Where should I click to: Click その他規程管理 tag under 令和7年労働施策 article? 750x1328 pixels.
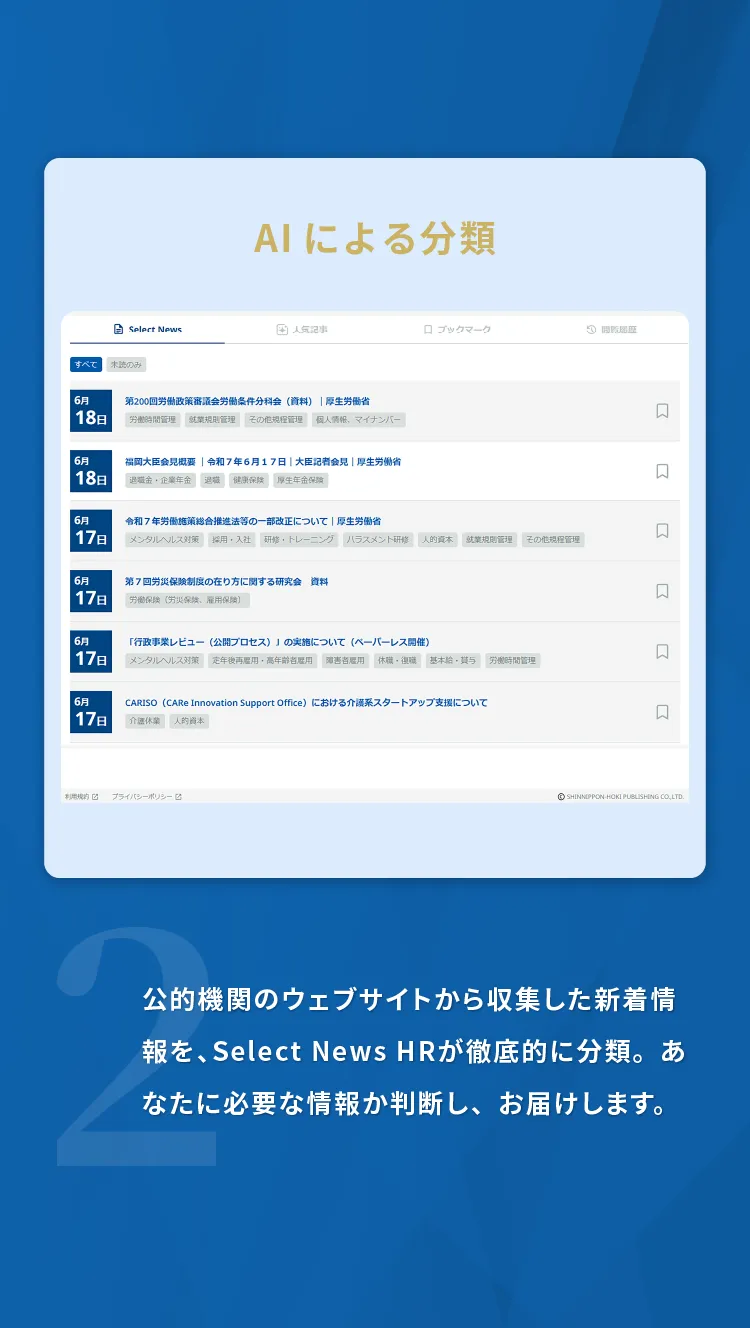(552, 539)
